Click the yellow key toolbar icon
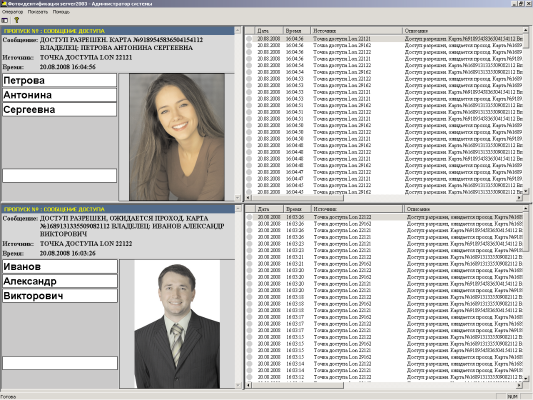Screen dimensions: 533x400 coord(16,20)
